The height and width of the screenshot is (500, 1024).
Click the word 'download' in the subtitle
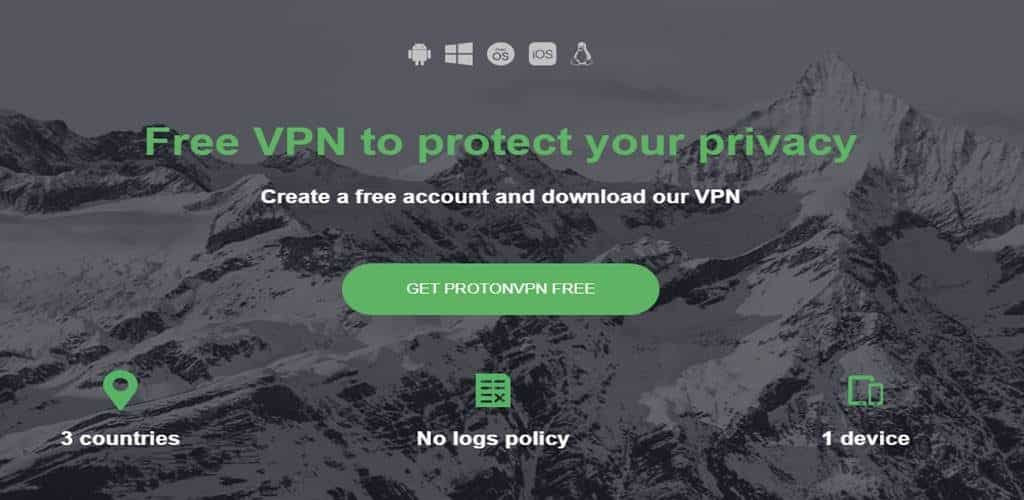tap(588, 196)
